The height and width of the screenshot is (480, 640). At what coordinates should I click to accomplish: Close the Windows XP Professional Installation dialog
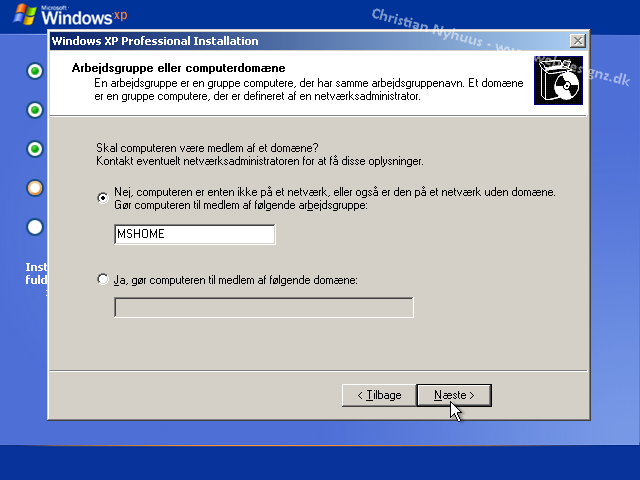577,41
